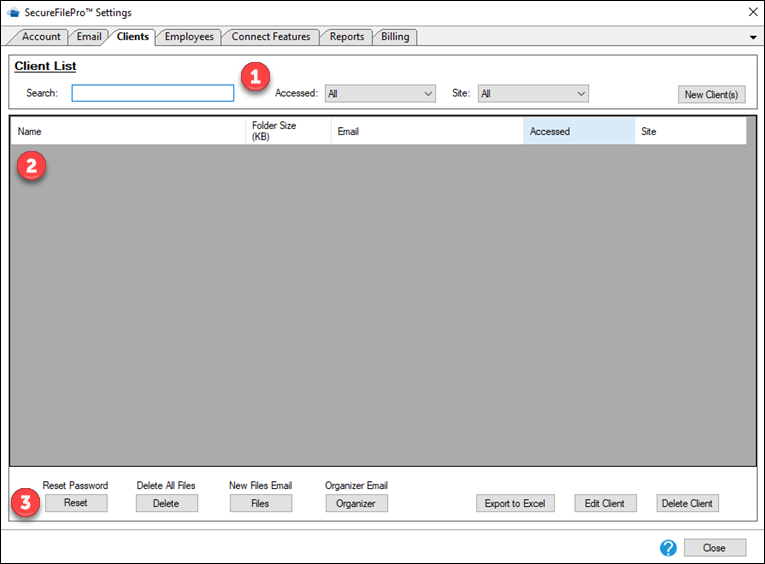Viewport: 765px width, 564px height.
Task: Click the Delete all files button
Action: (x=166, y=504)
